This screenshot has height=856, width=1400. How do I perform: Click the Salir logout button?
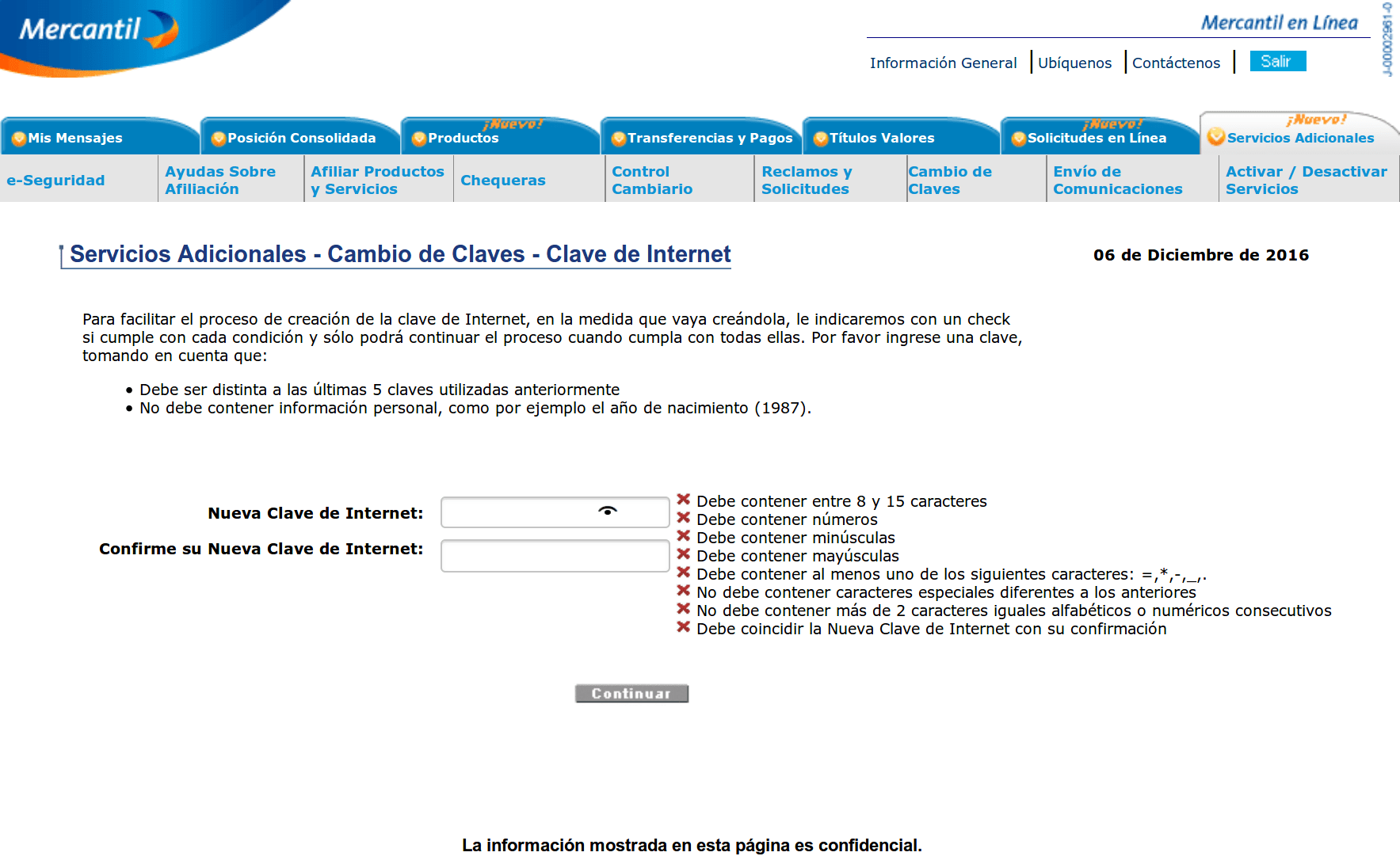[1277, 61]
